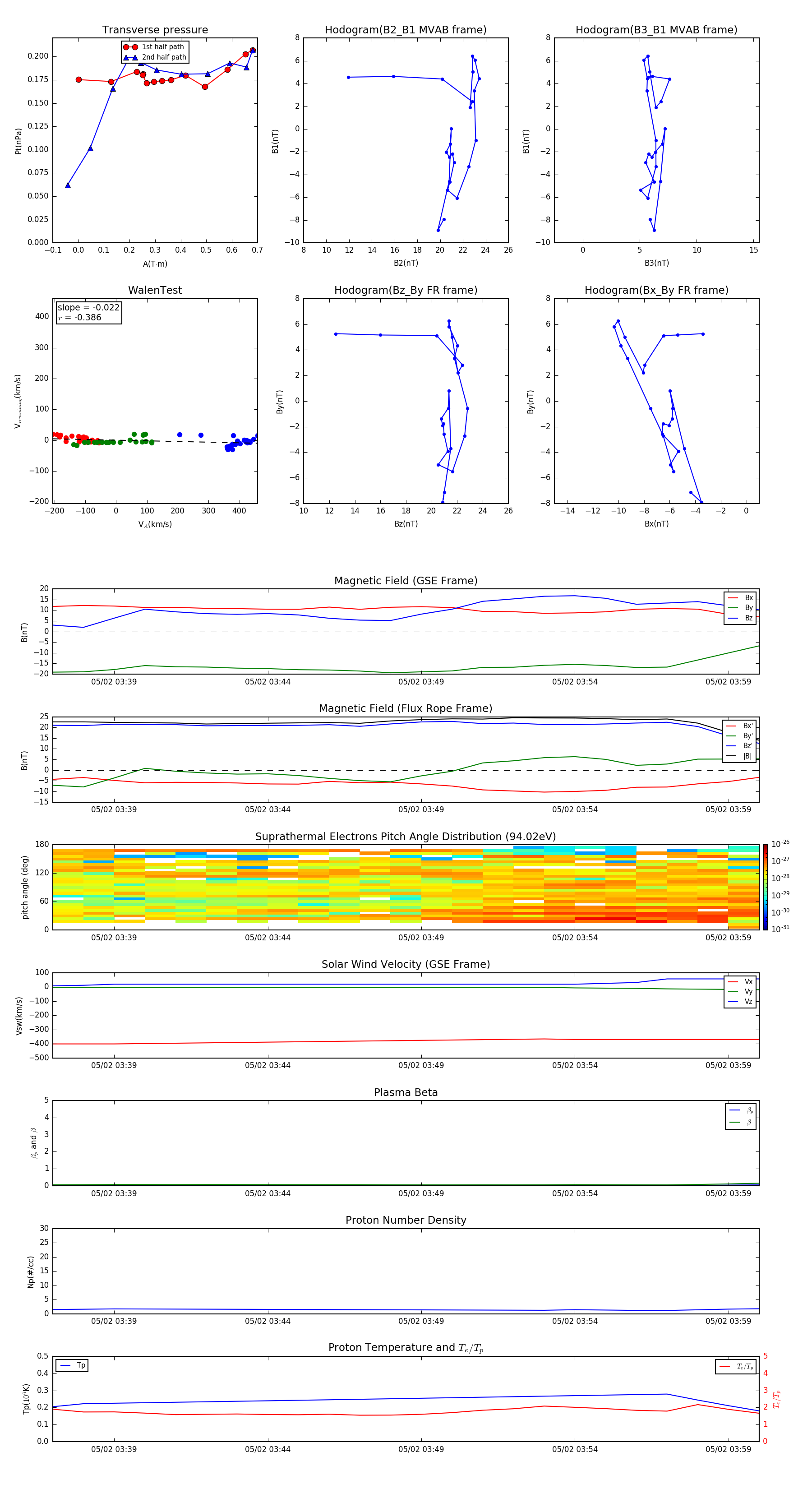Select the blue βp legend entry
This screenshot has width=812, height=1489.
pos(741,1110)
